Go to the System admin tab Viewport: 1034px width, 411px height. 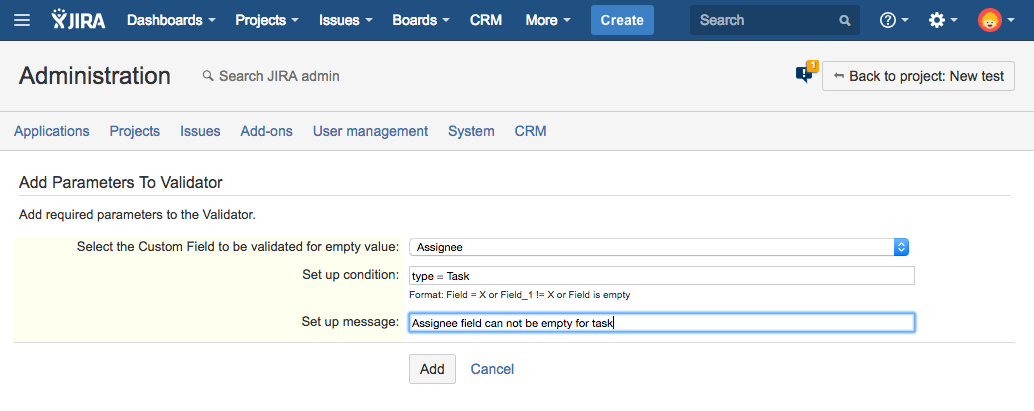[x=471, y=131]
